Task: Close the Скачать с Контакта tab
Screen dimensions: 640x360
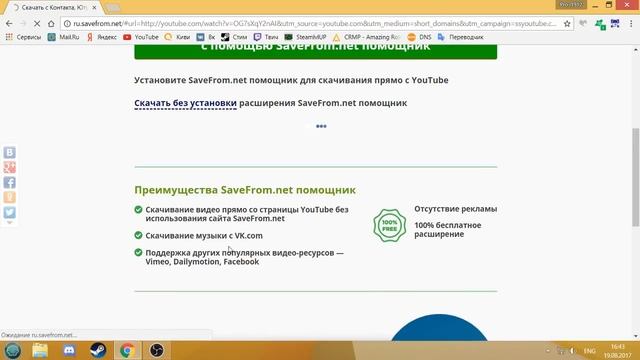Action: (94, 7)
